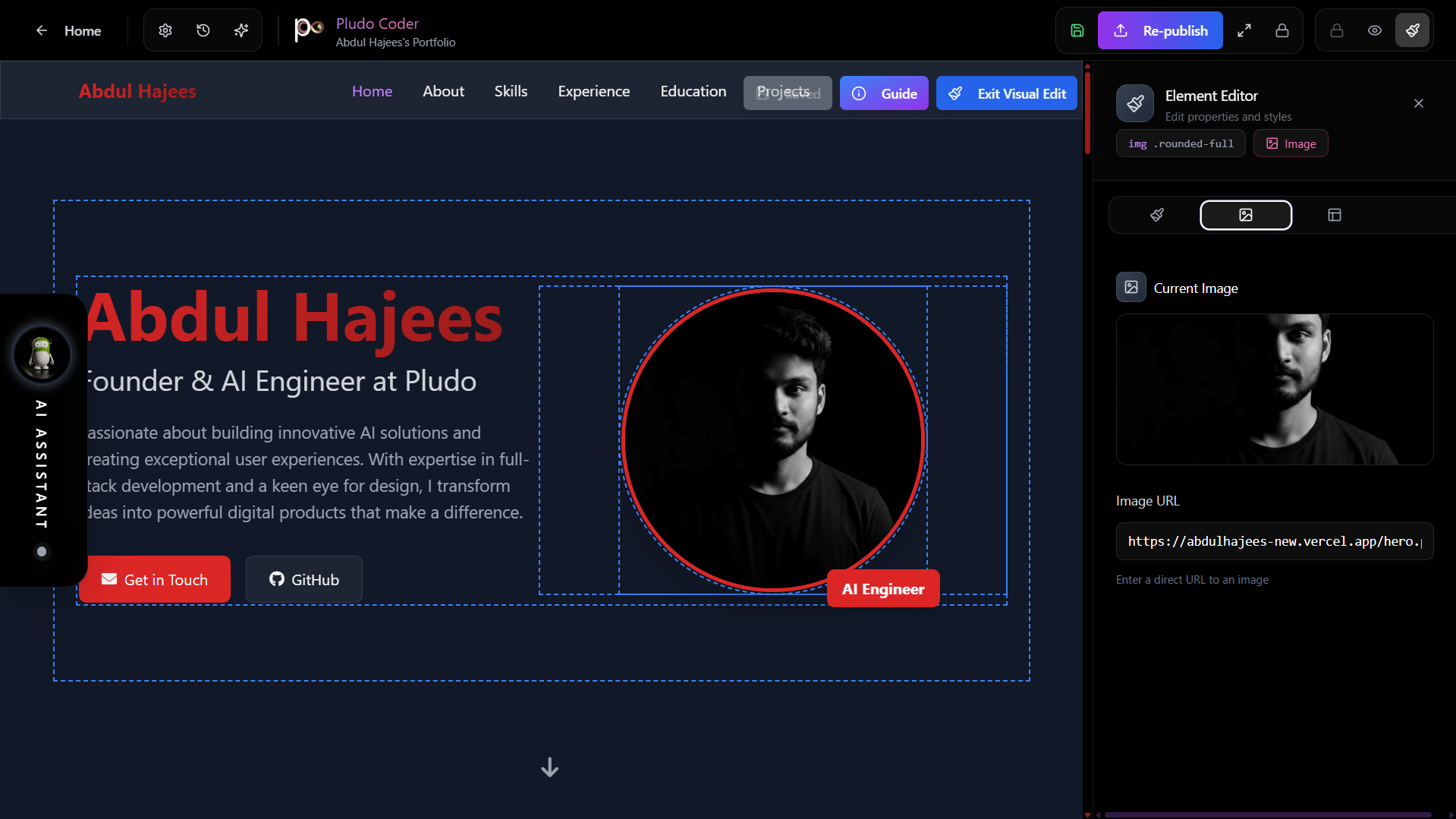Open the Skills navigation item
The height and width of the screenshot is (819, 1456).
coord(510,91)
